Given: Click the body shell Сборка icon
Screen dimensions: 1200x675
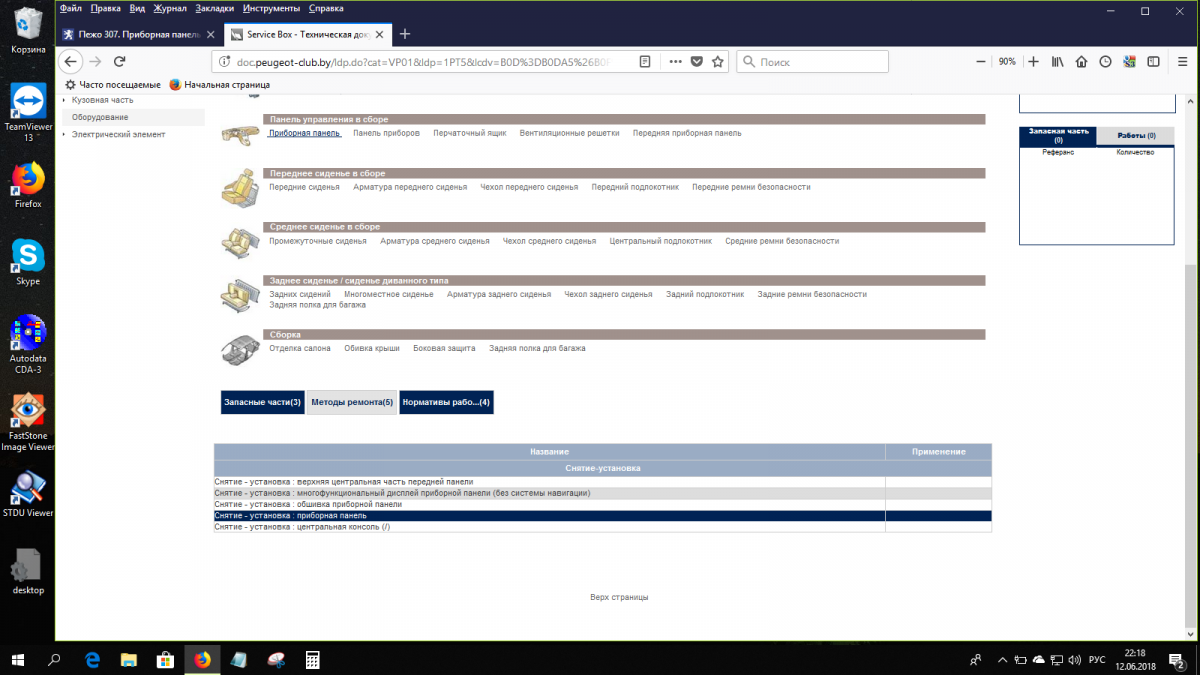Looking at the screenshot, I should (x=239, y=349).
